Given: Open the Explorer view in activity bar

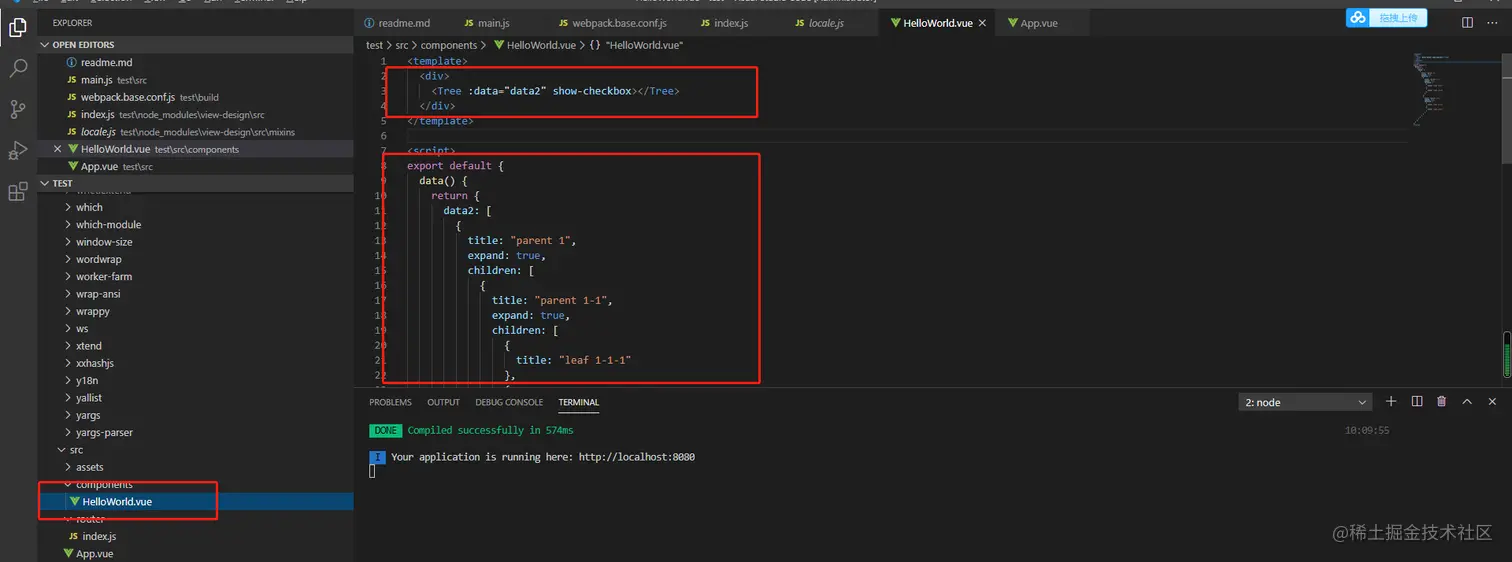Looking at the screenshot, I should pos(17,27).
